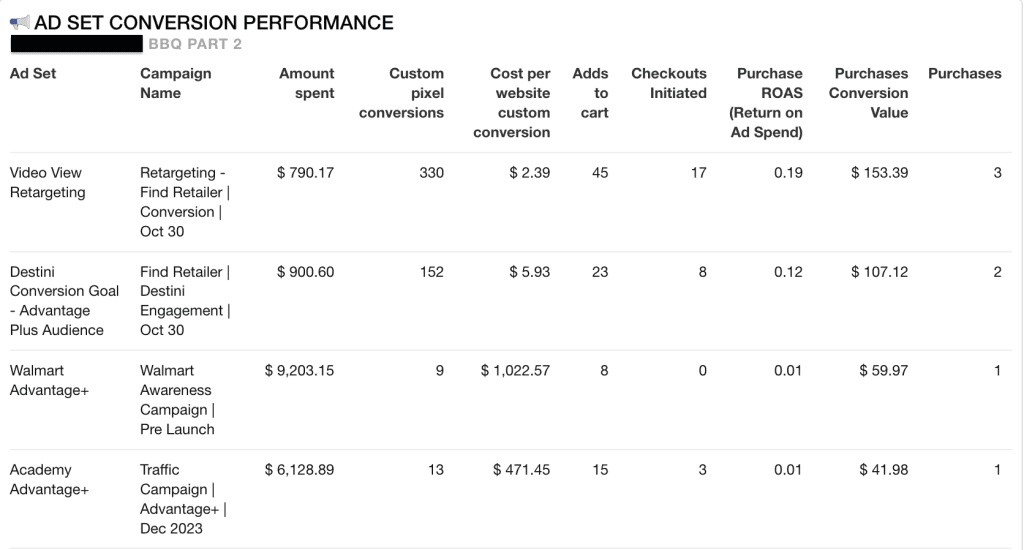Click the $ 9,203.15 amount spent cell
Viewport: 1024px width, 550px height.
299,371
